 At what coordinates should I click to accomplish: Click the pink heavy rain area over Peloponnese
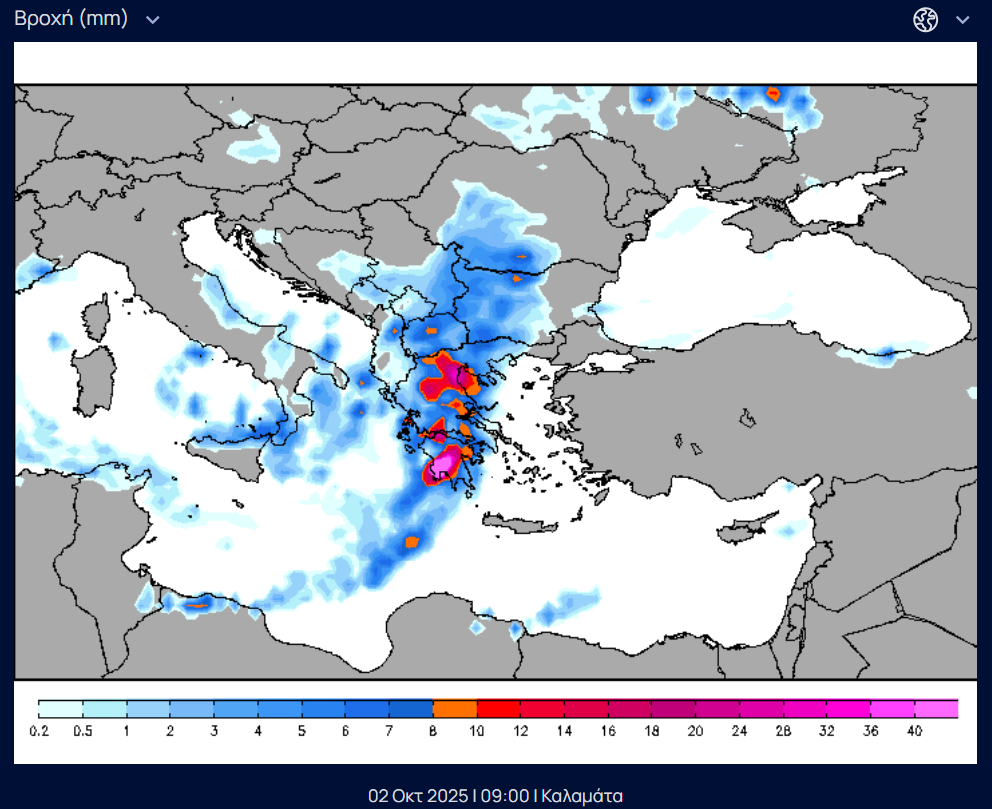click(x=443, y=462)
